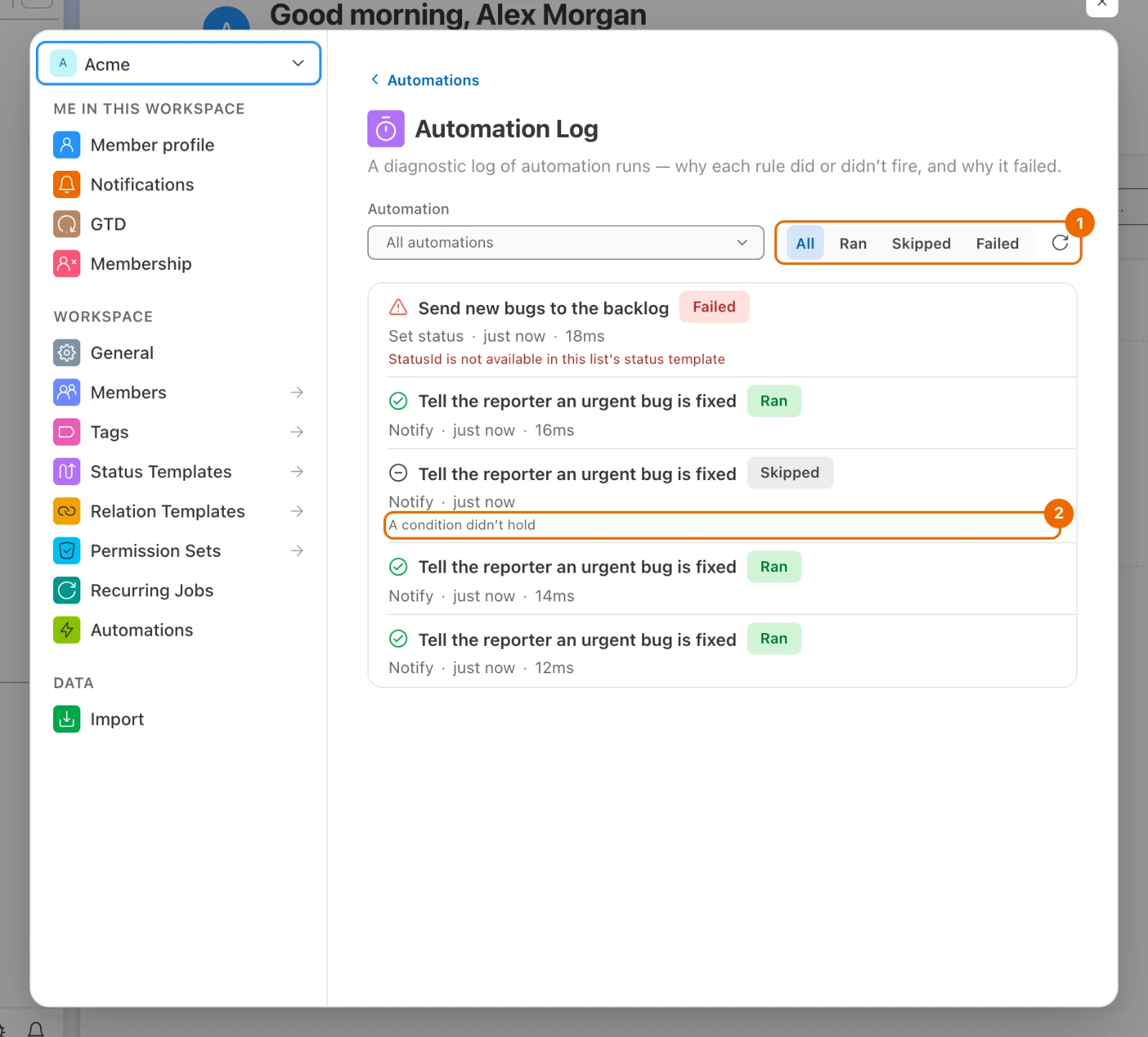Viewport: 1148px width, 1037px height.
Task: Click the gray Skipped status badge
Action: 790,473
